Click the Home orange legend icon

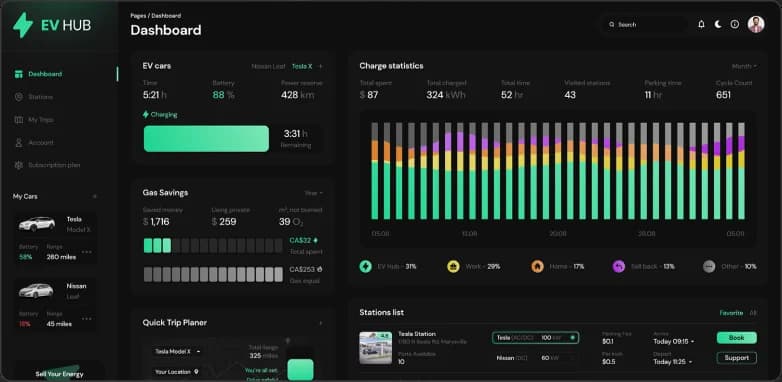click(x=537, y=266)
